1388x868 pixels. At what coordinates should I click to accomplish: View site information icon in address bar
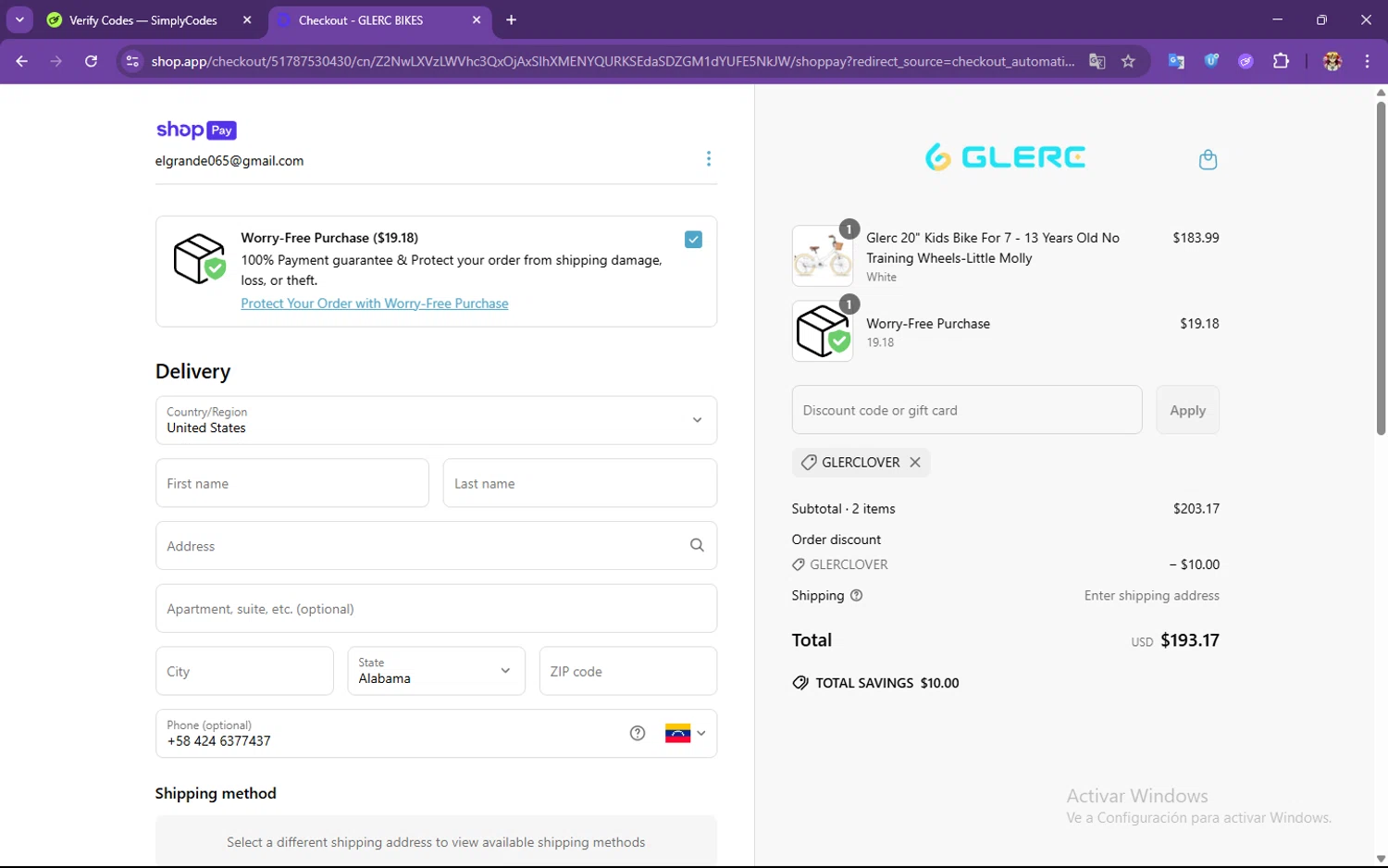pos(132,61)
